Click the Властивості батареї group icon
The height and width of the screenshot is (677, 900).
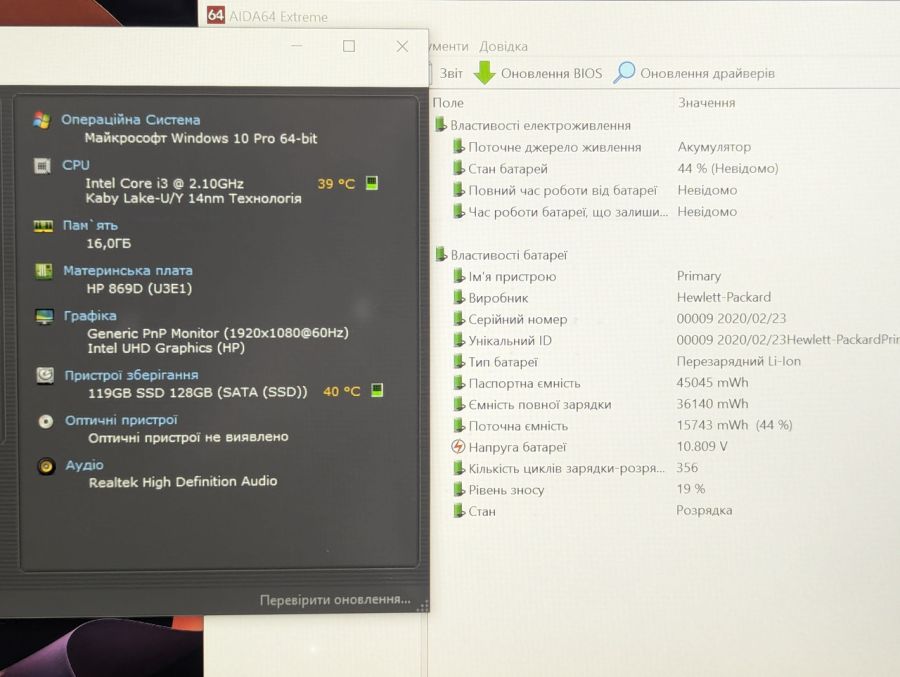click(440, 254)
